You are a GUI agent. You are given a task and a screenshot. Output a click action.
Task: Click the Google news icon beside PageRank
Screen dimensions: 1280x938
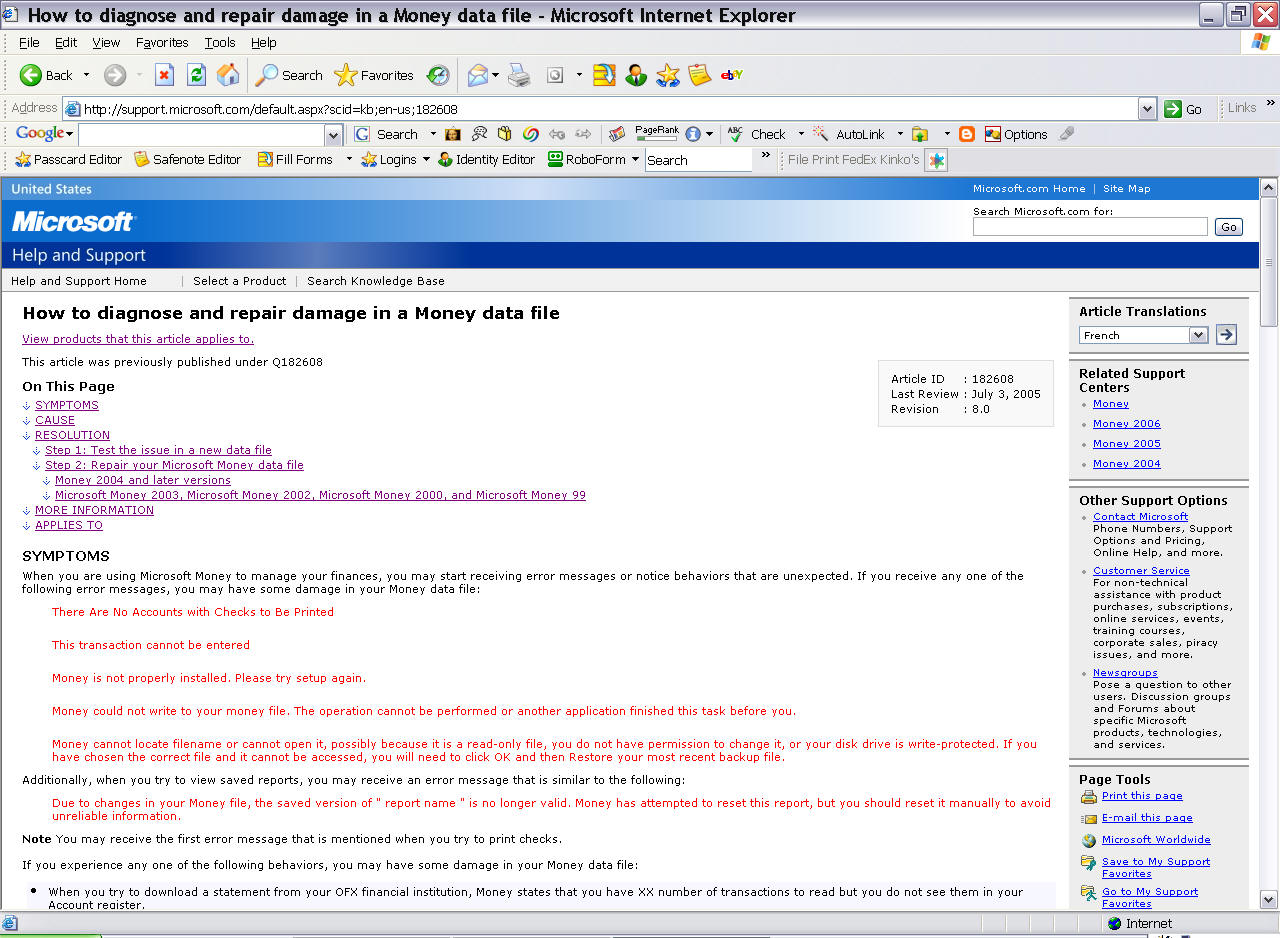(617, 134)
